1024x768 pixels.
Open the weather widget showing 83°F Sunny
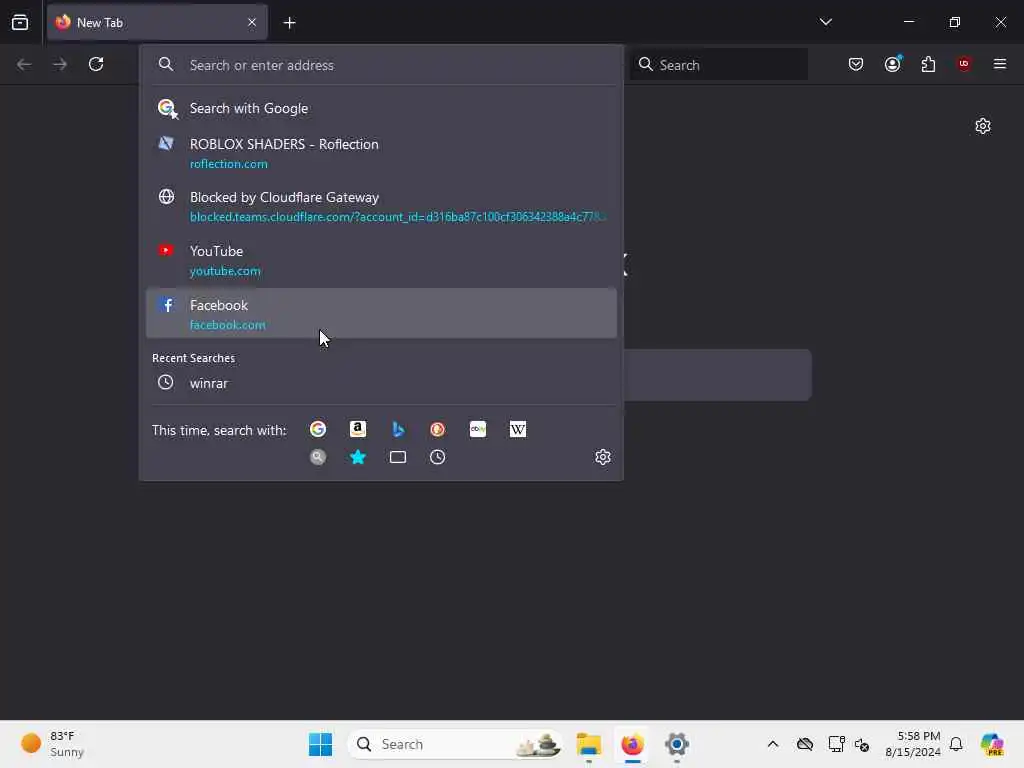pos(53,744)
